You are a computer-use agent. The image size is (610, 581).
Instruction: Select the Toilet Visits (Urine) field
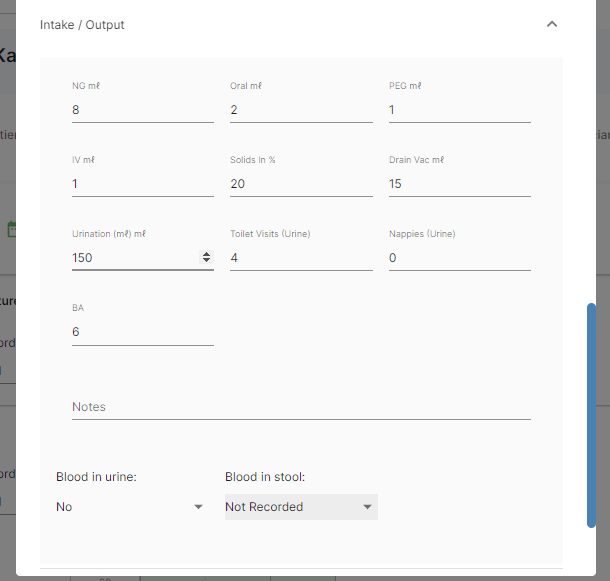300,258
